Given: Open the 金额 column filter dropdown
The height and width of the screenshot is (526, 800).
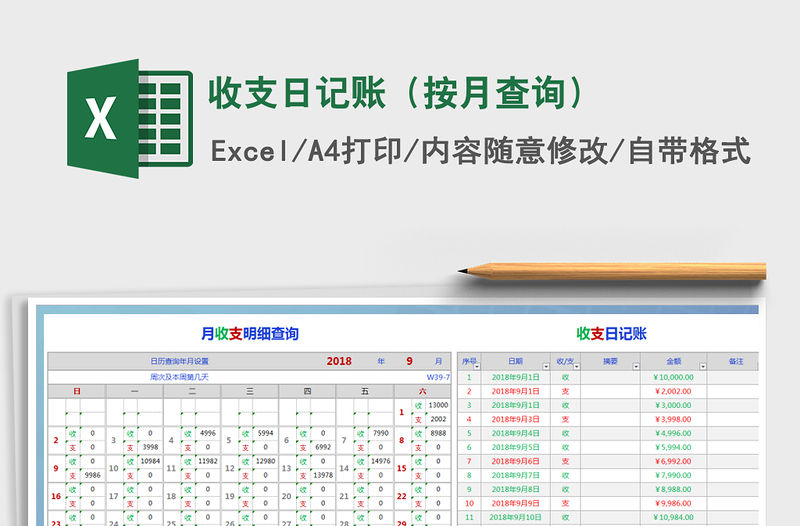Looking at the screenshot, I should pyautogui.click(x=703, y=366).
